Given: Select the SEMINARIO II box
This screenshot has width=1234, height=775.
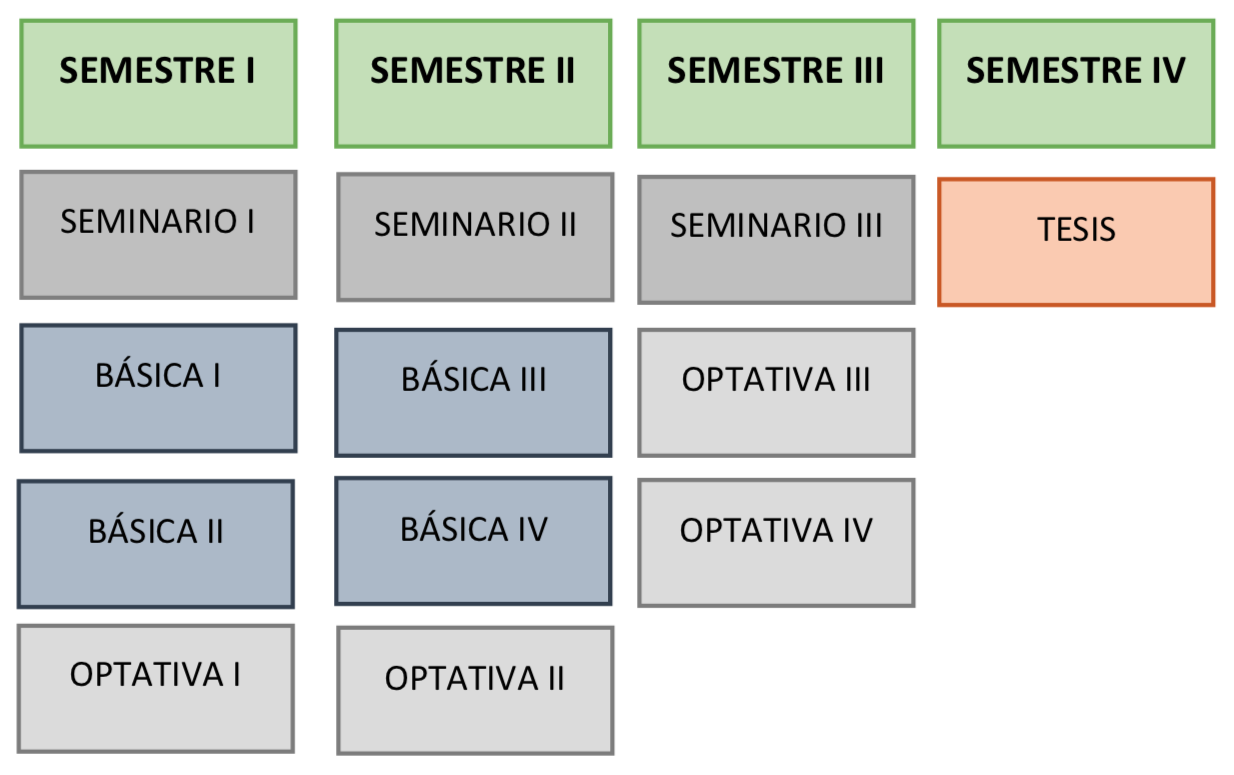Looking at the screenshot, I should [x=475, y=237].
